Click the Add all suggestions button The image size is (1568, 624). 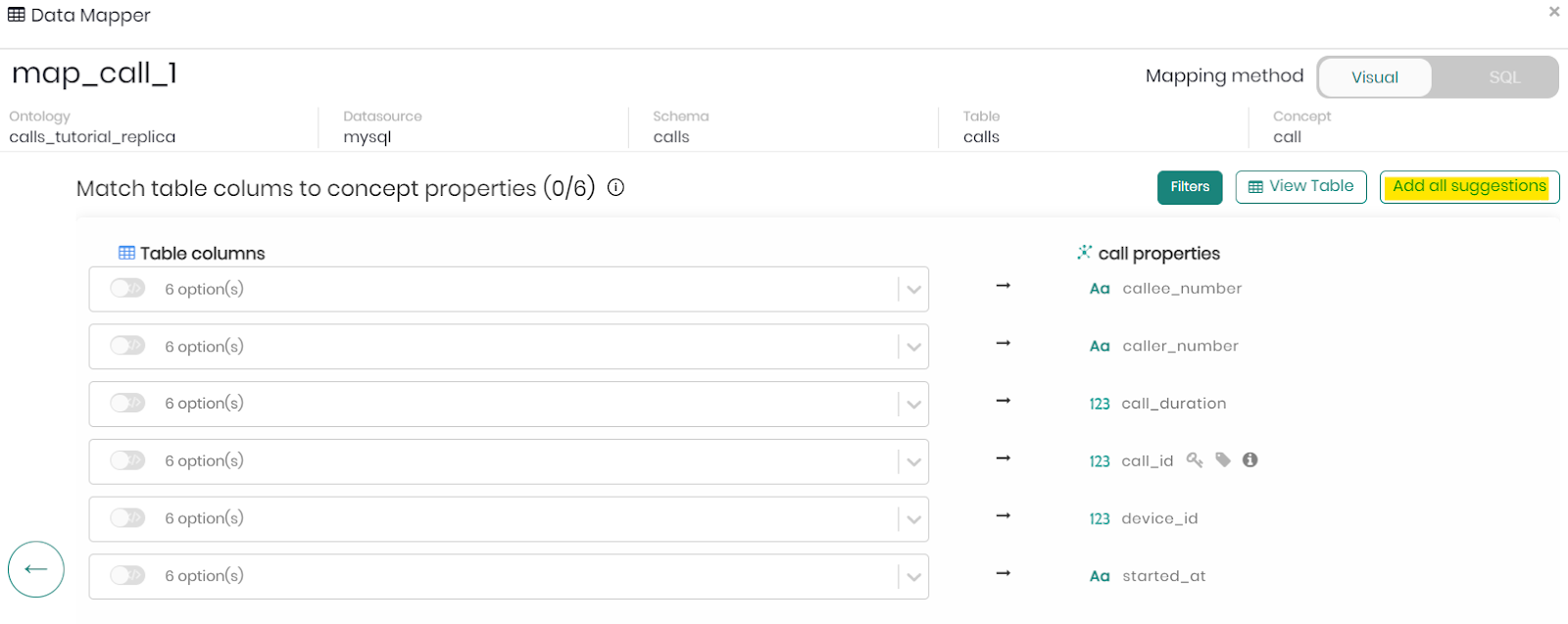pyautogui.click(x=1469, y=186)
